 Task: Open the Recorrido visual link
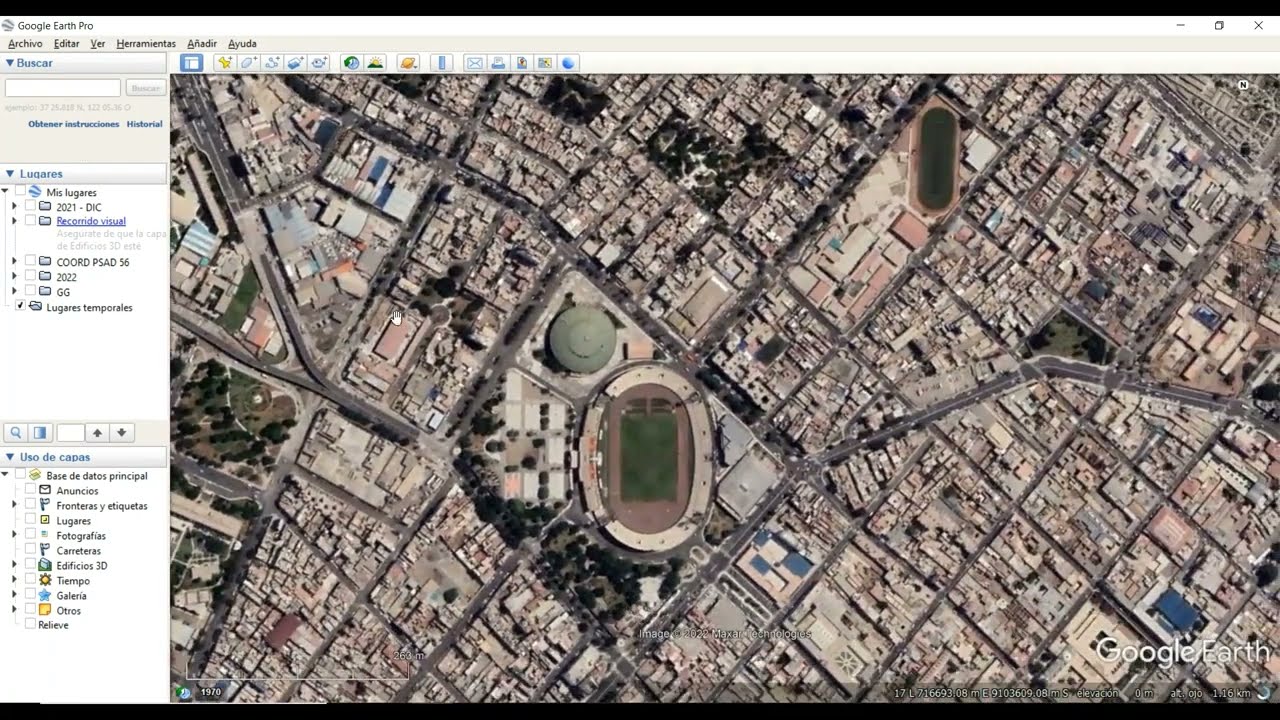click(x=91, y=221)
